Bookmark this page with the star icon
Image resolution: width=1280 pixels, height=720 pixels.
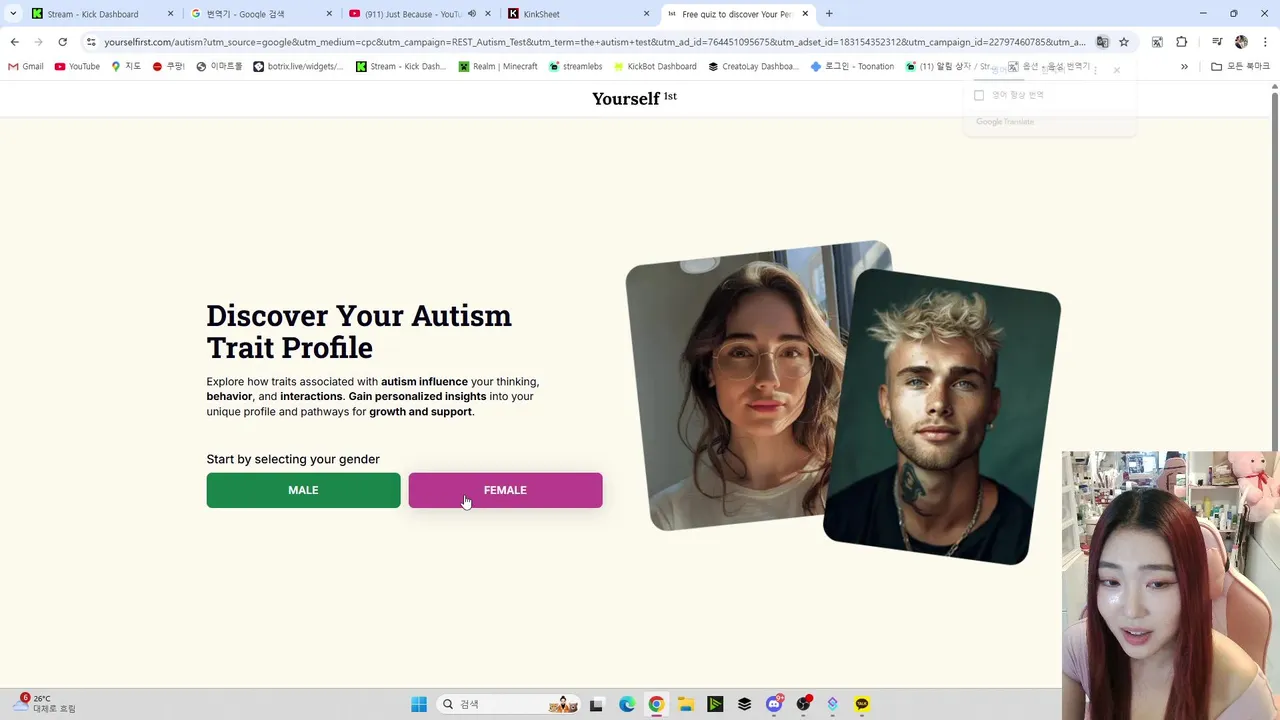[x=1124, y=42]
